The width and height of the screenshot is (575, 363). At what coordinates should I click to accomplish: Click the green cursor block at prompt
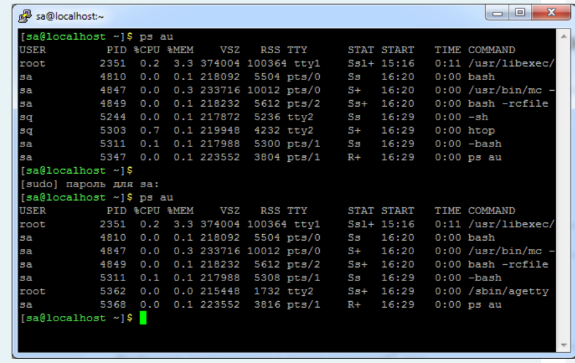[143, 318]
